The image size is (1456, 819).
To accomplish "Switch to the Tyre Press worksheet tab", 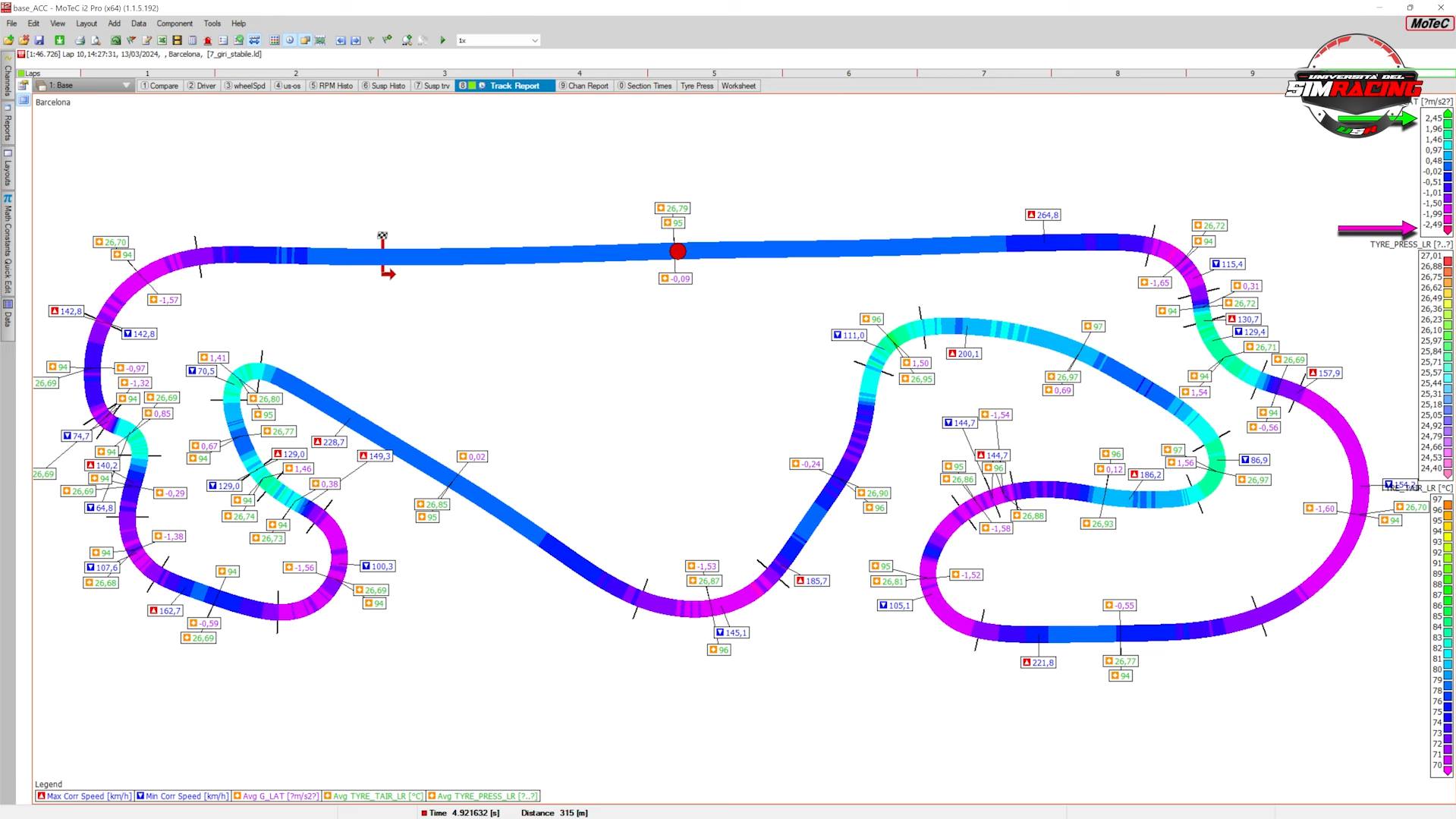I will (697, 86).
